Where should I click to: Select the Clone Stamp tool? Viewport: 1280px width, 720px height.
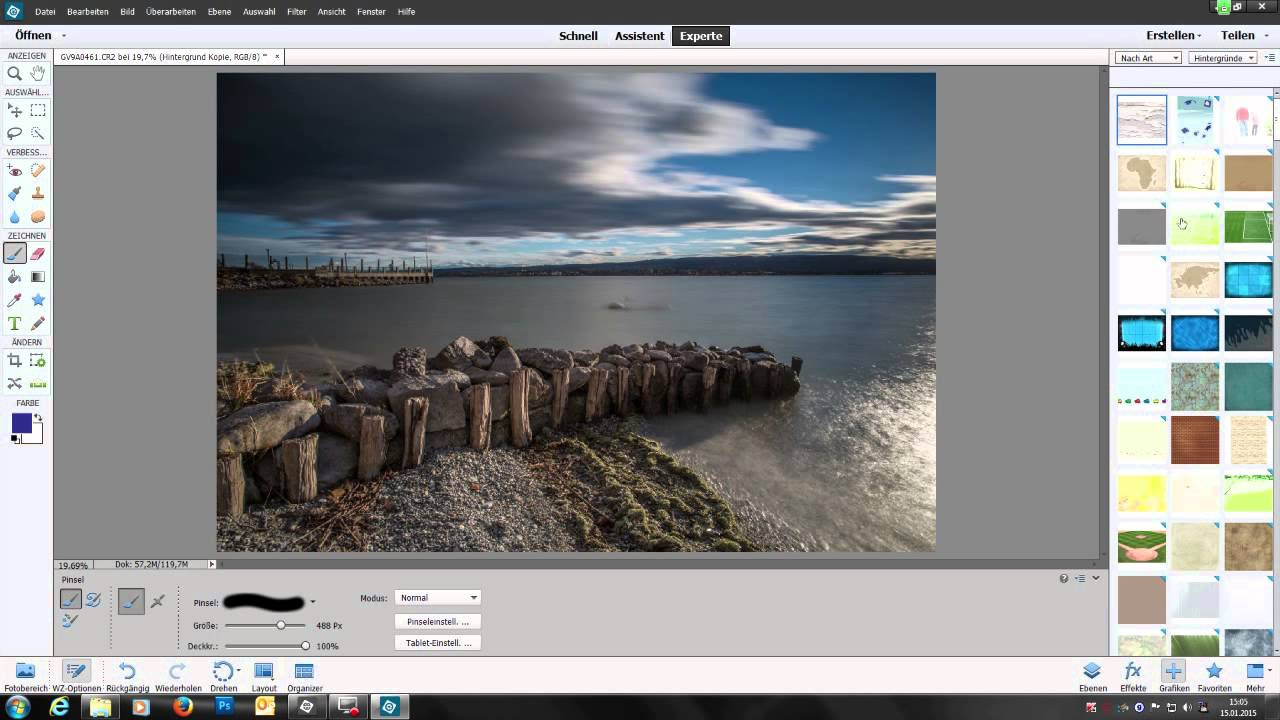pyautogui.click(x=38, y=194)
